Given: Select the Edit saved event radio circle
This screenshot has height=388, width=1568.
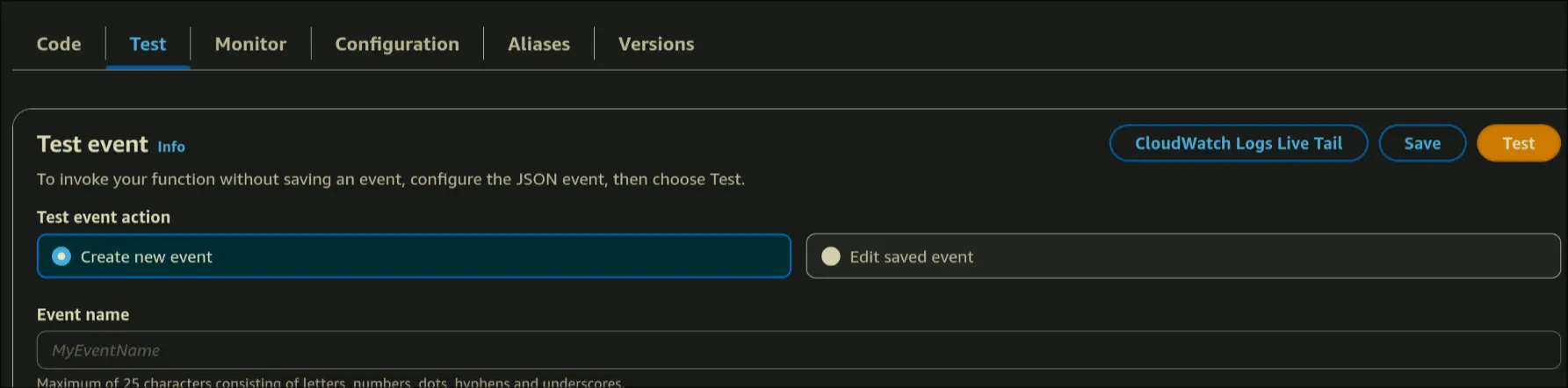Looking at the screenshot, I should click(830, 256).
